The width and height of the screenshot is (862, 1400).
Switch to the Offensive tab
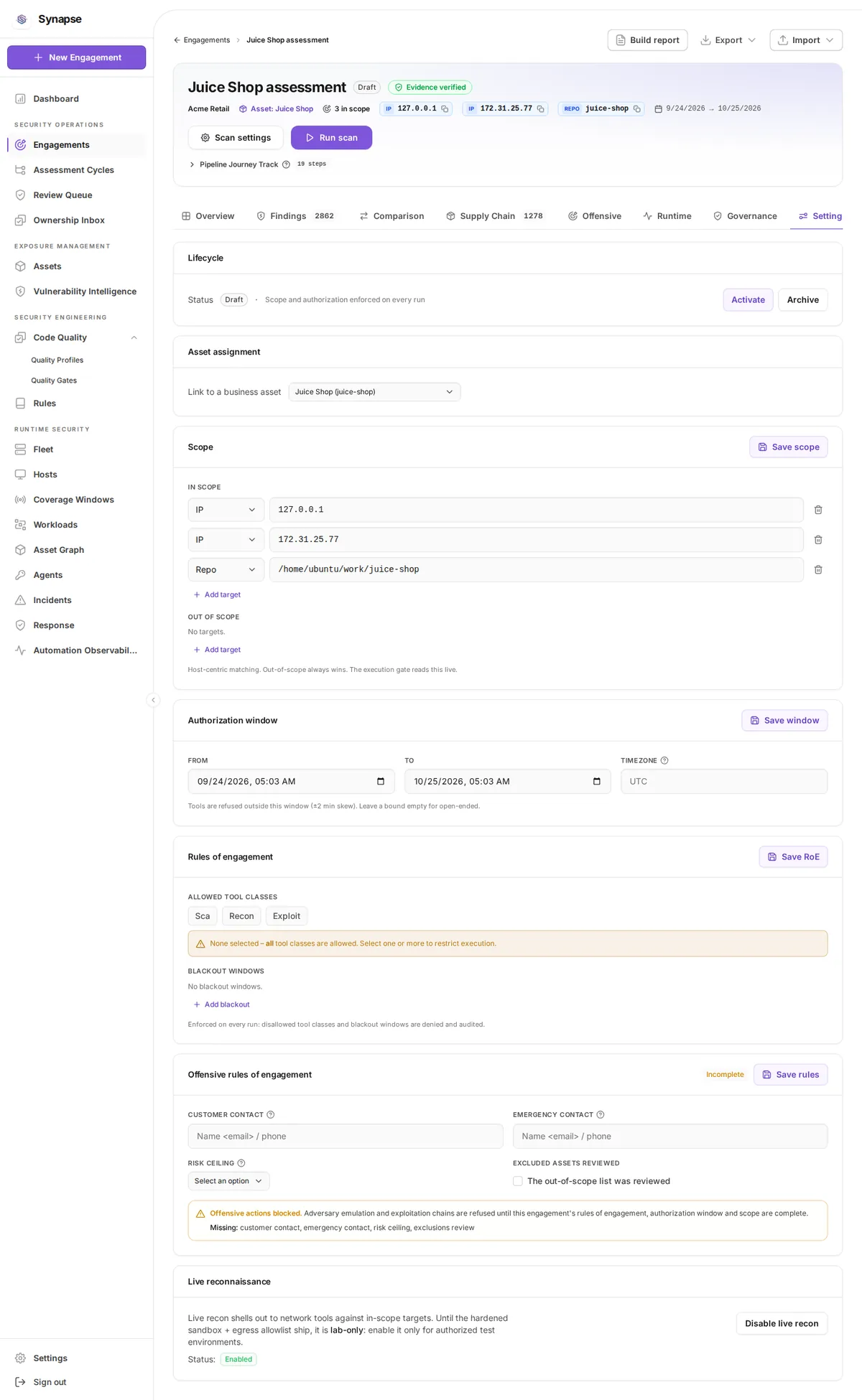tap(595, 216)
